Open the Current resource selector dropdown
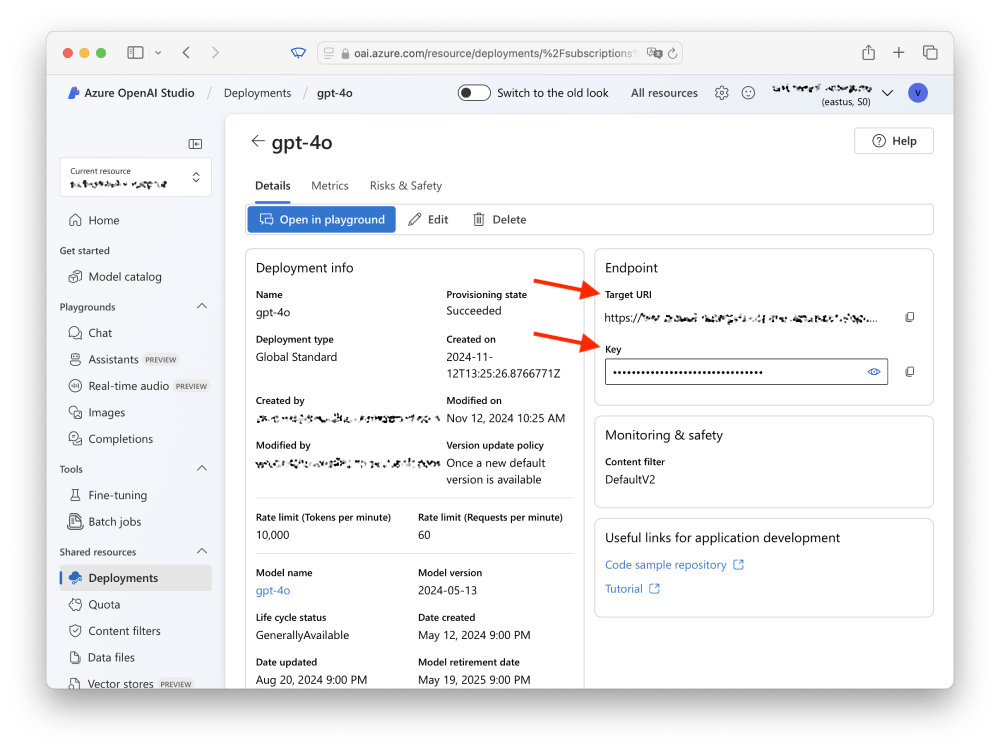Image resolution: width=1000 pixels, height=750 pixels. [135, 177]
